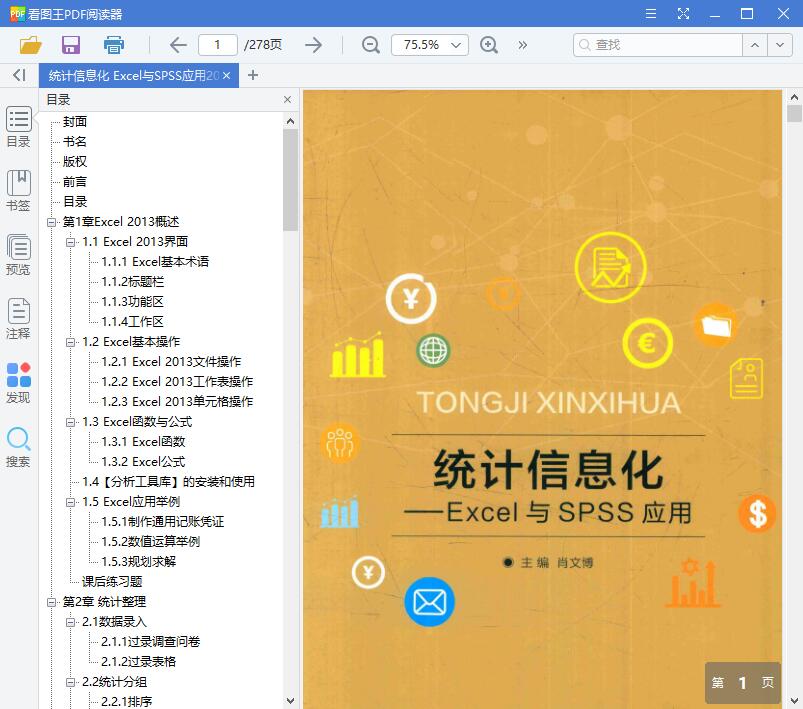Viewport: 803px width, 709px height.
Task: Open 1.1.2标题栏 section
Action: pos(133,282)
